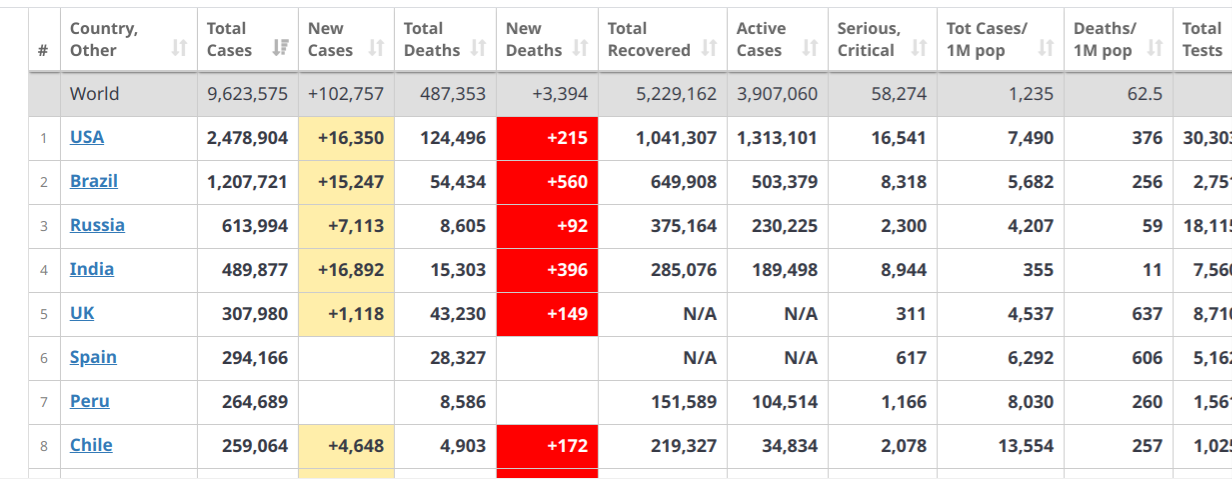Click Brazil new cases +15,247 cell

coord(346,182)
